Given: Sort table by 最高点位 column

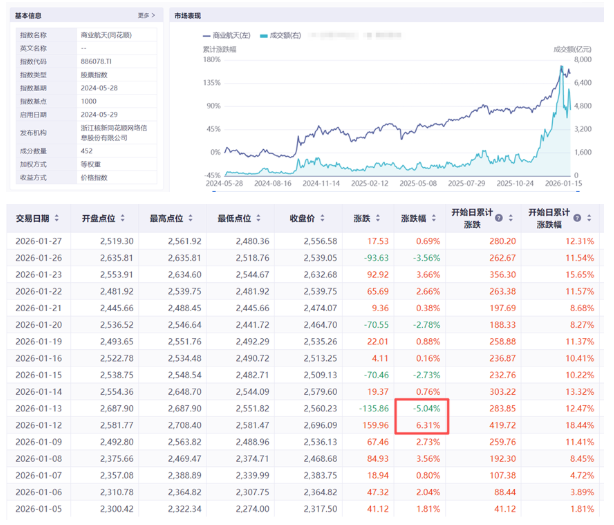Looking at the screenshot, I should (x=191, y=218).
